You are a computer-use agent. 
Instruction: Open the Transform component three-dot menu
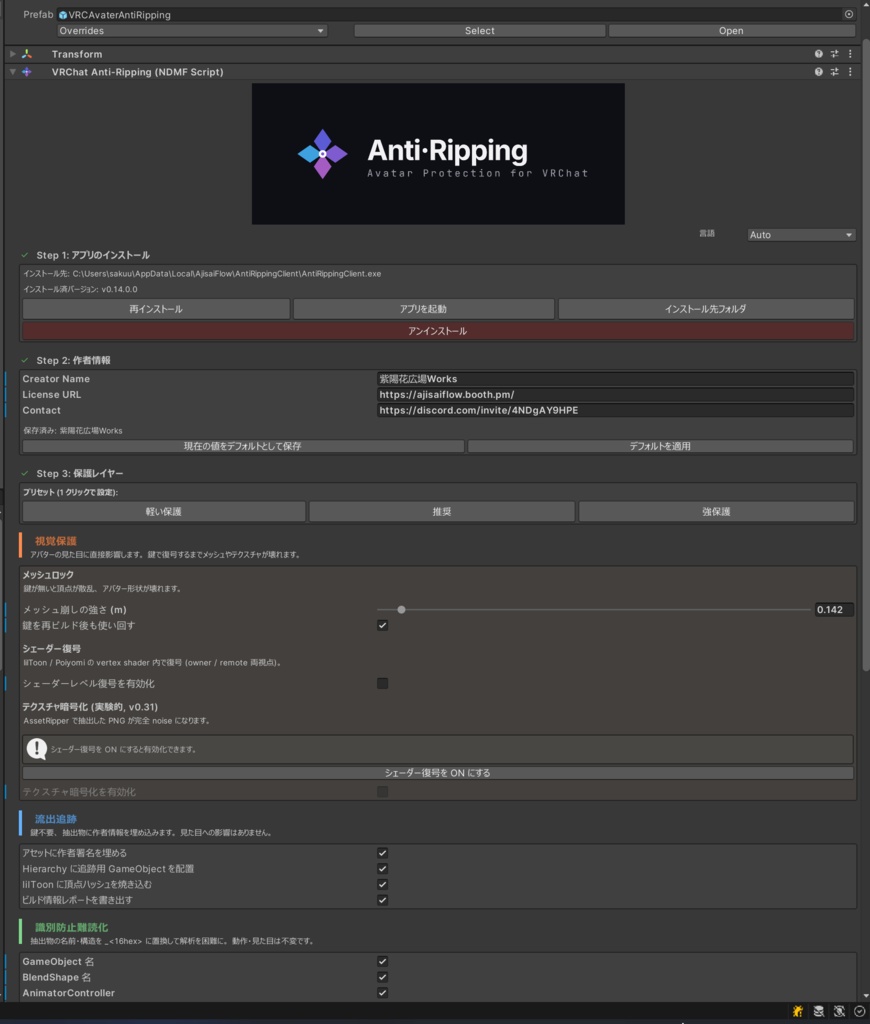click(x=850, y=54)
